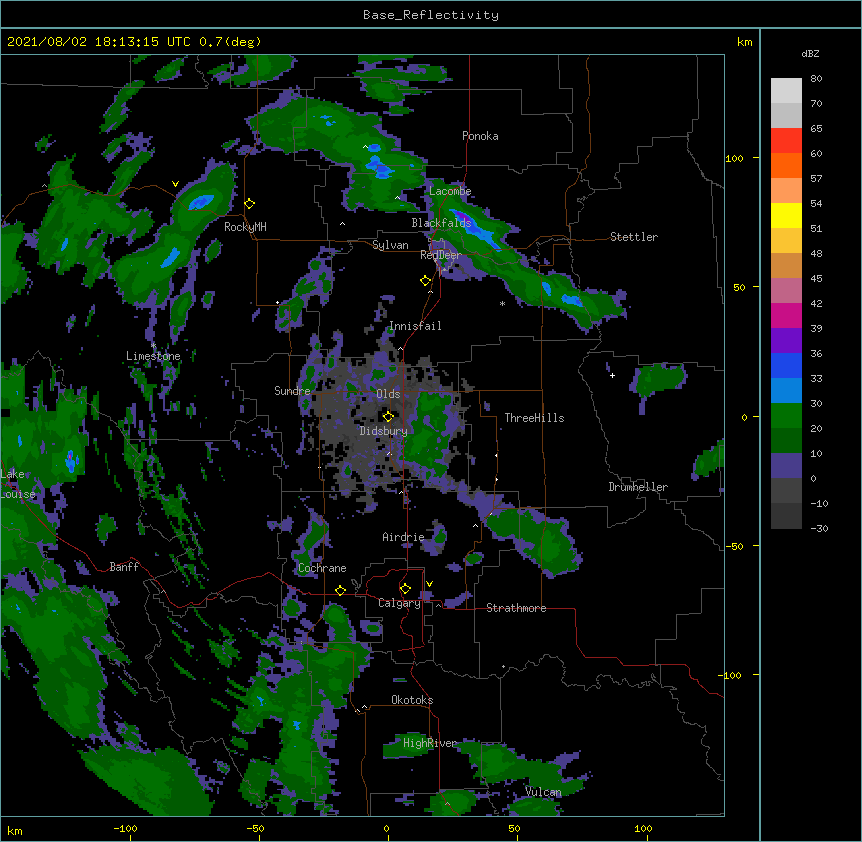Image resolution: width=862 pixels, height=842 pixels.
Task: Click the -50 tick on the vertical km axis
Action: 734,546
